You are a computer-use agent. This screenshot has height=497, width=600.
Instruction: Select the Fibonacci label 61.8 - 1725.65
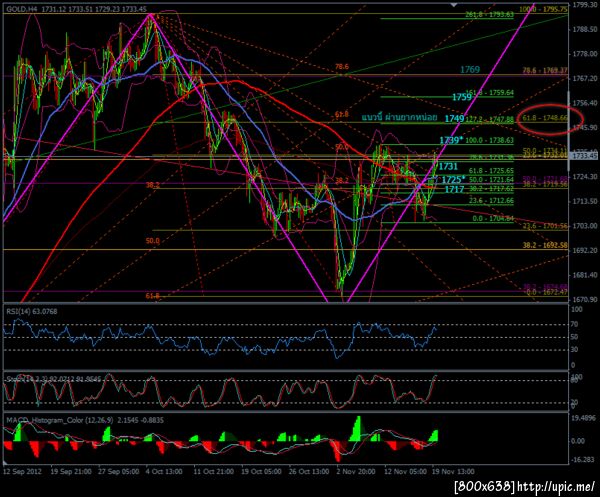(x=491, y=171)
